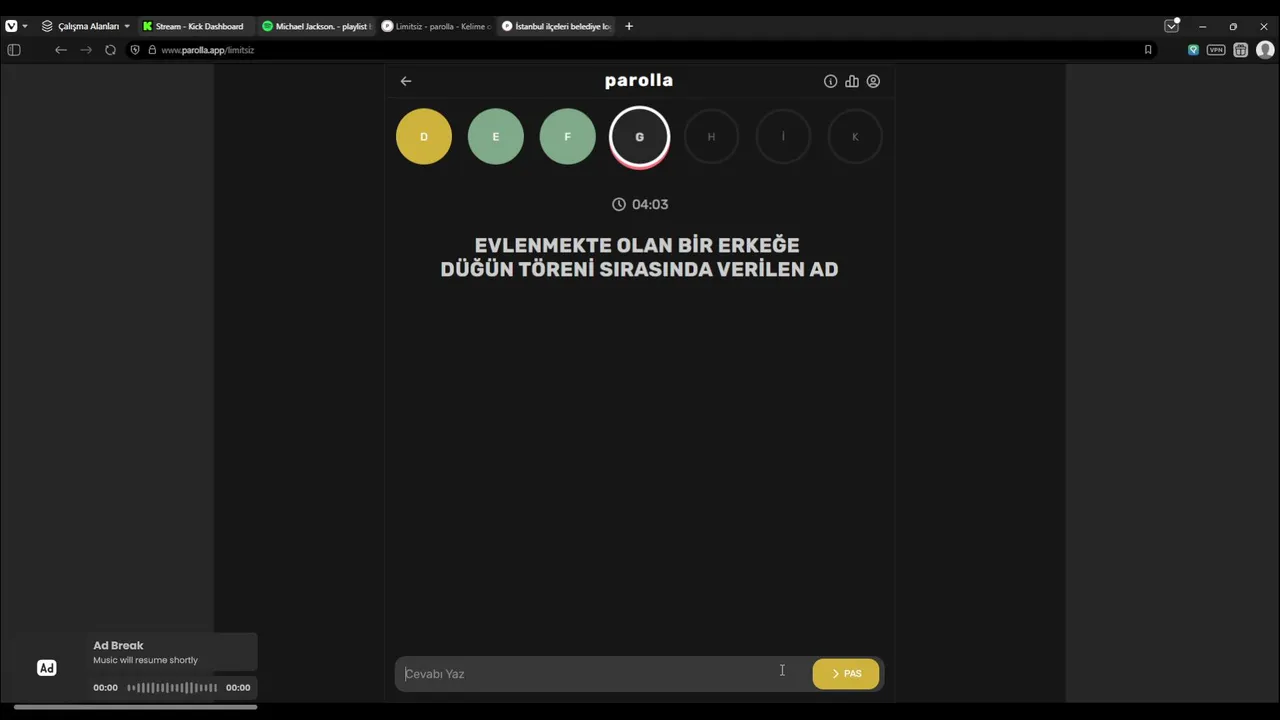1280x720 pixels.
Task: Open the teal extension icon in toolbar
Action: click(x=1193, y=50)
